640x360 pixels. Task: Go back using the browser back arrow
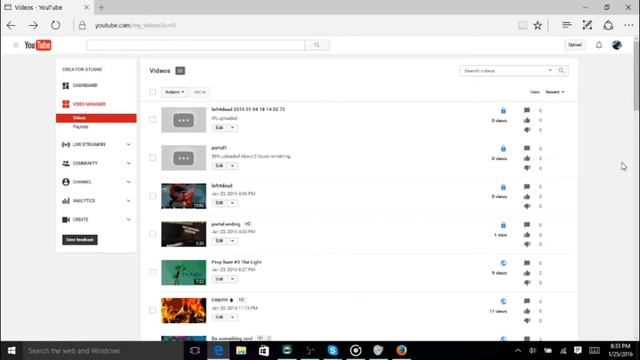pyautogui.click(x=11, y=25)
